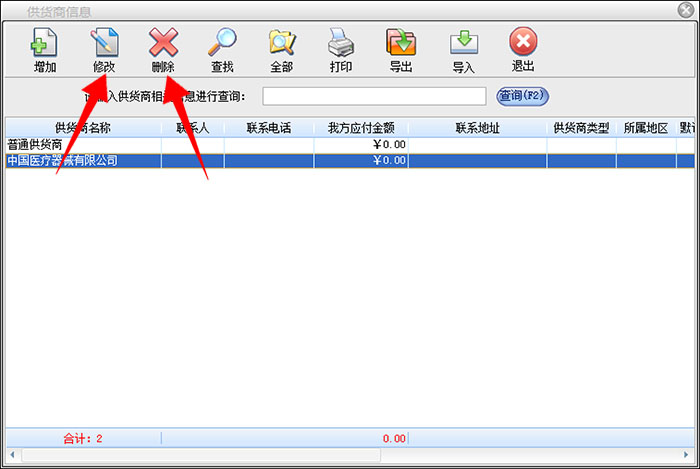Screen dimensions: 700x469
Task: Click the 导入 (Import) icon
Action: coord(463,50)
